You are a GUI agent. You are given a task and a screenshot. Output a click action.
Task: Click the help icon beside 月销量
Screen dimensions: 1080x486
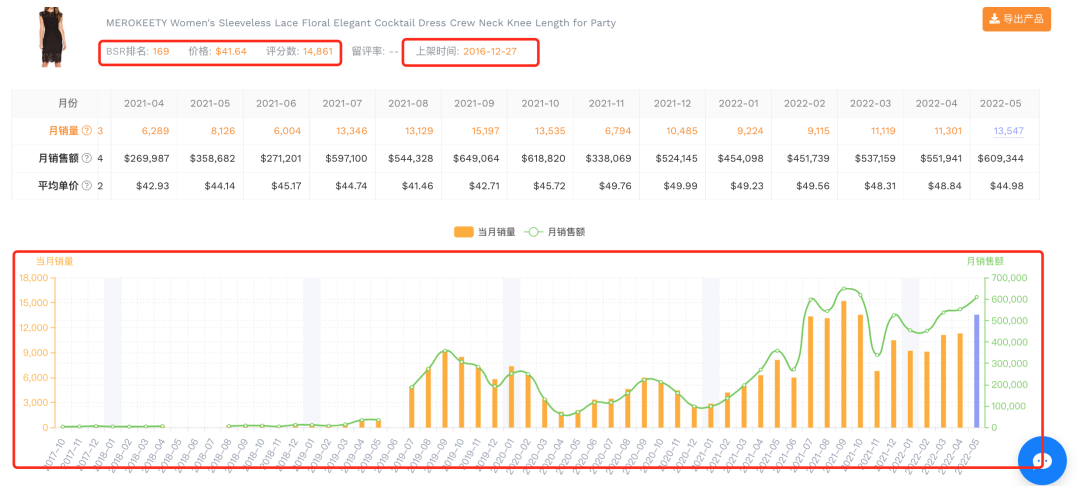(x=86, y=131)
